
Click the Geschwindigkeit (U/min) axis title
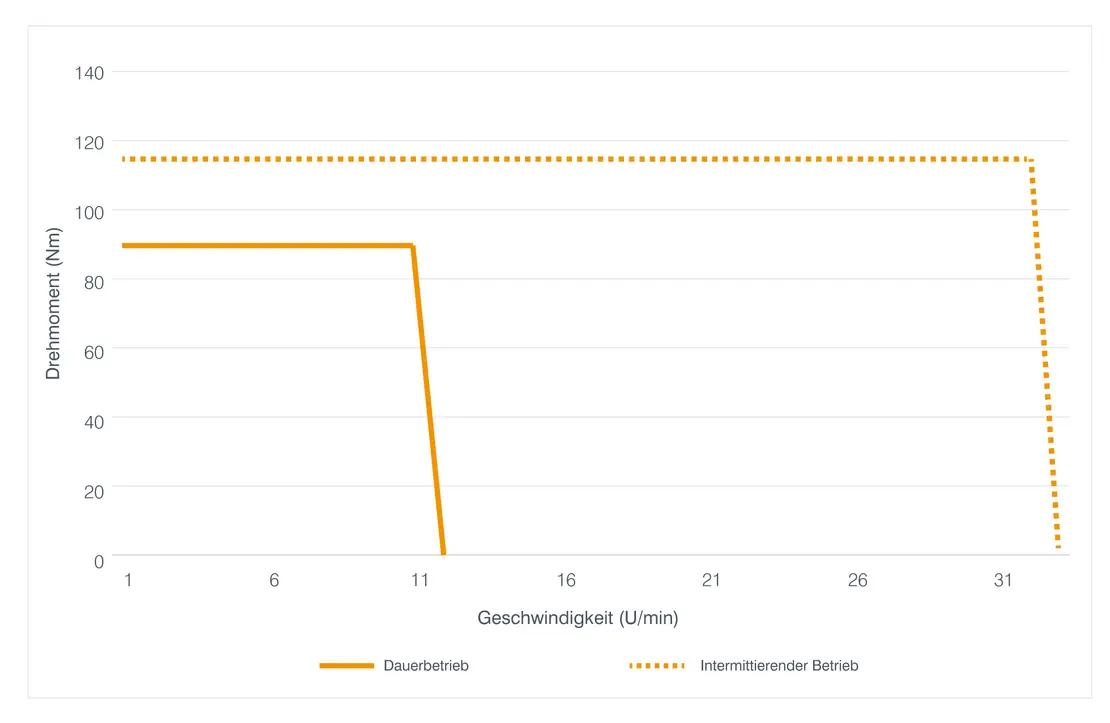578,618
